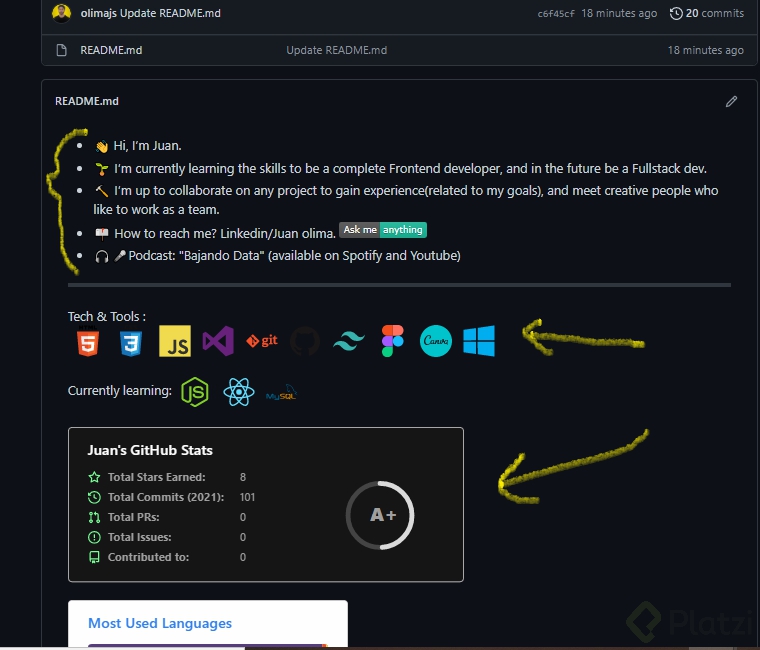
Task: Open commit hash c6f45cf
Action: [x=555, y=14]
